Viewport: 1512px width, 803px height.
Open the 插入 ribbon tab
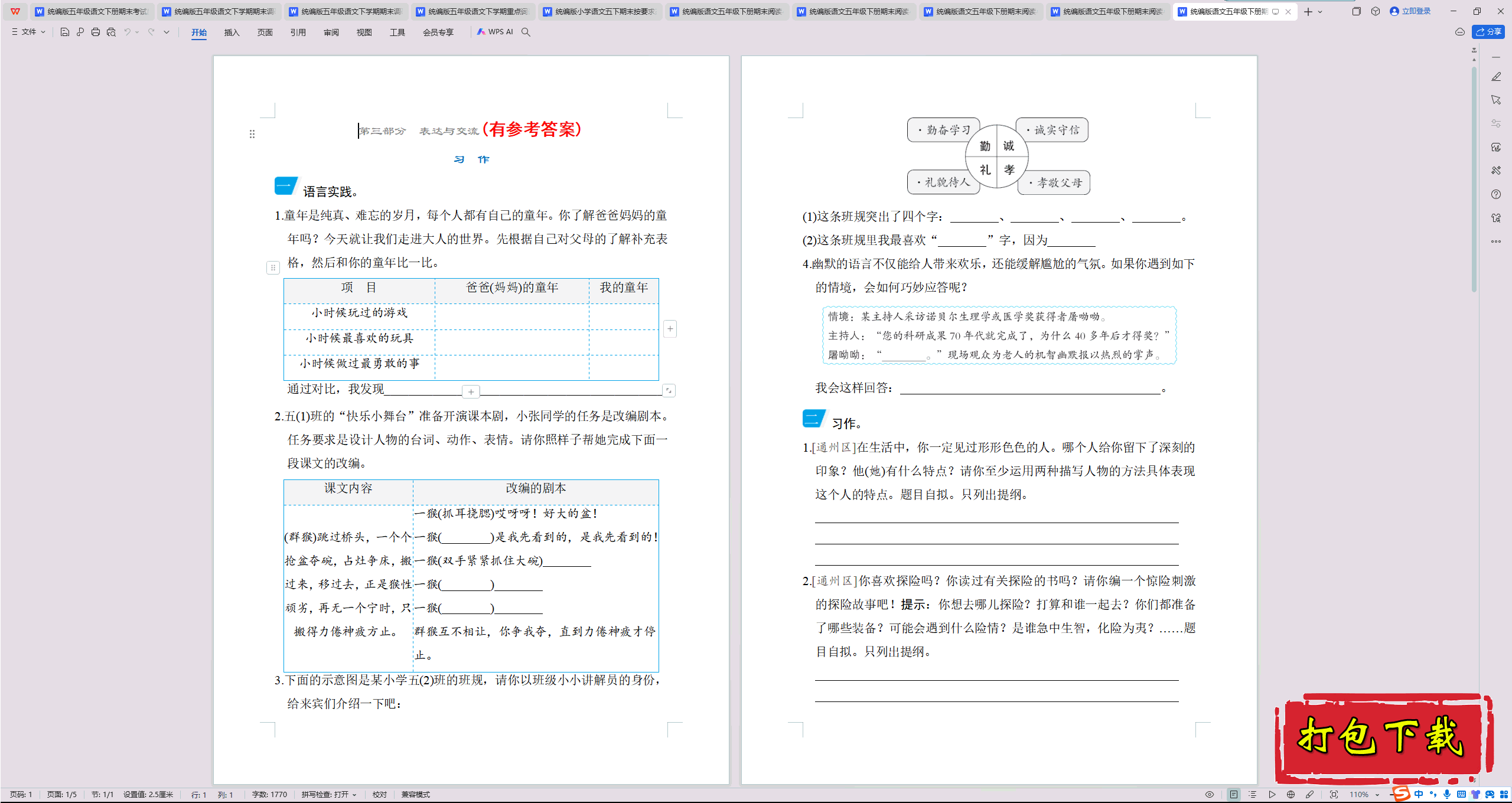232,32
